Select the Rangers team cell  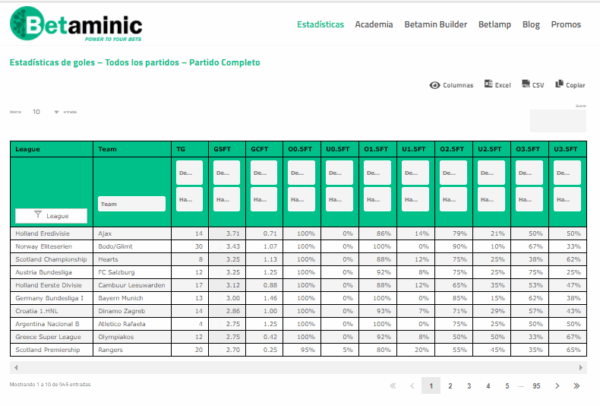coord(132,350)
